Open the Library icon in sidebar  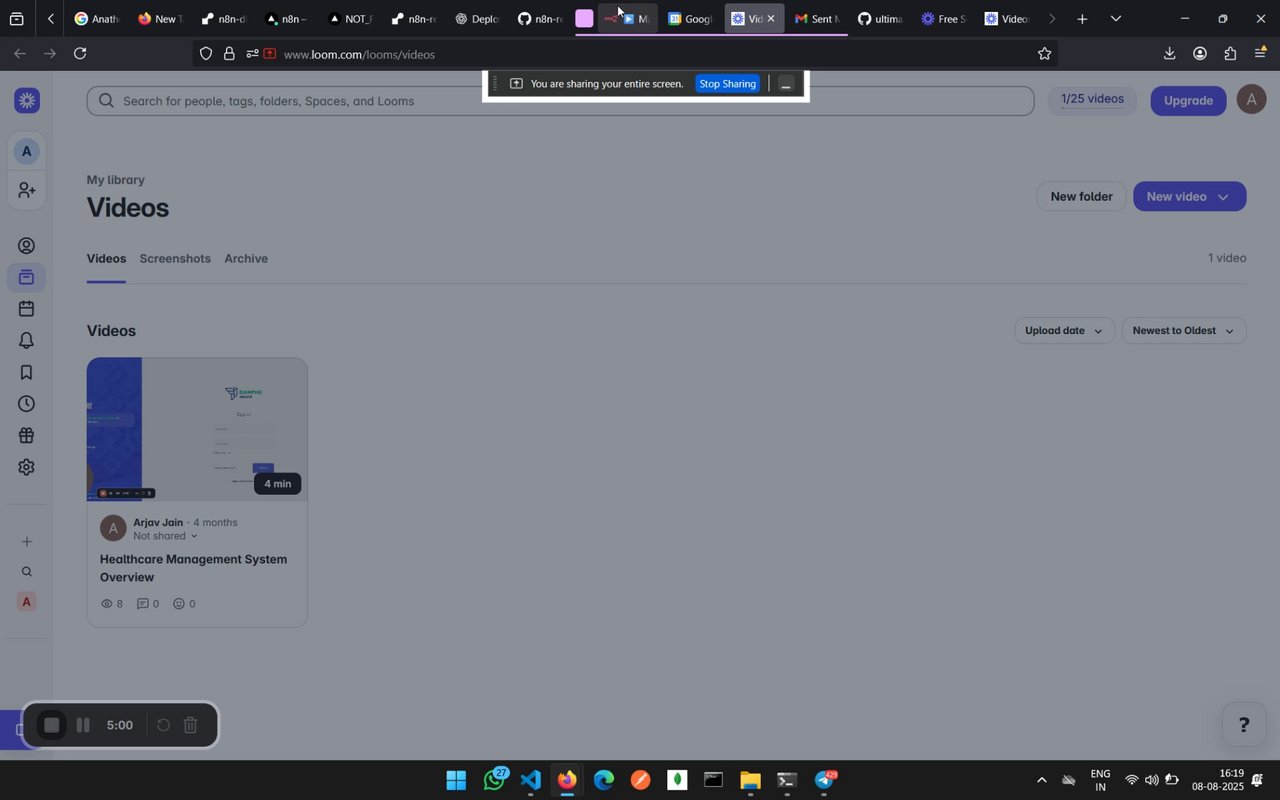[x=27, y=277]
